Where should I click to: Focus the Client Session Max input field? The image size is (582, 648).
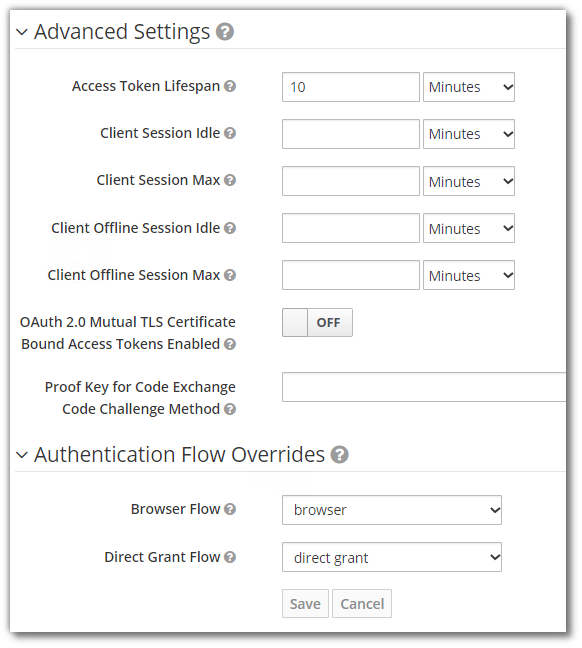[351, 181]
